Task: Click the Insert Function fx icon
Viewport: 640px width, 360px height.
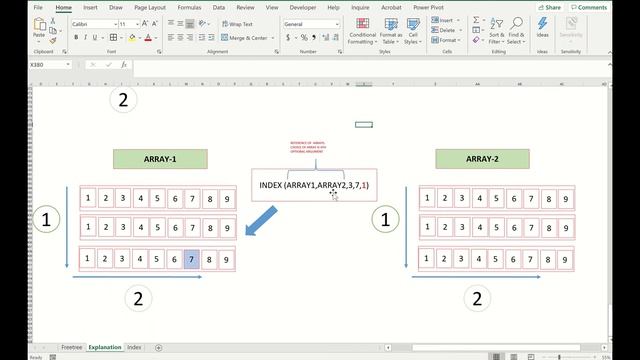Action: tap(124, 64)
